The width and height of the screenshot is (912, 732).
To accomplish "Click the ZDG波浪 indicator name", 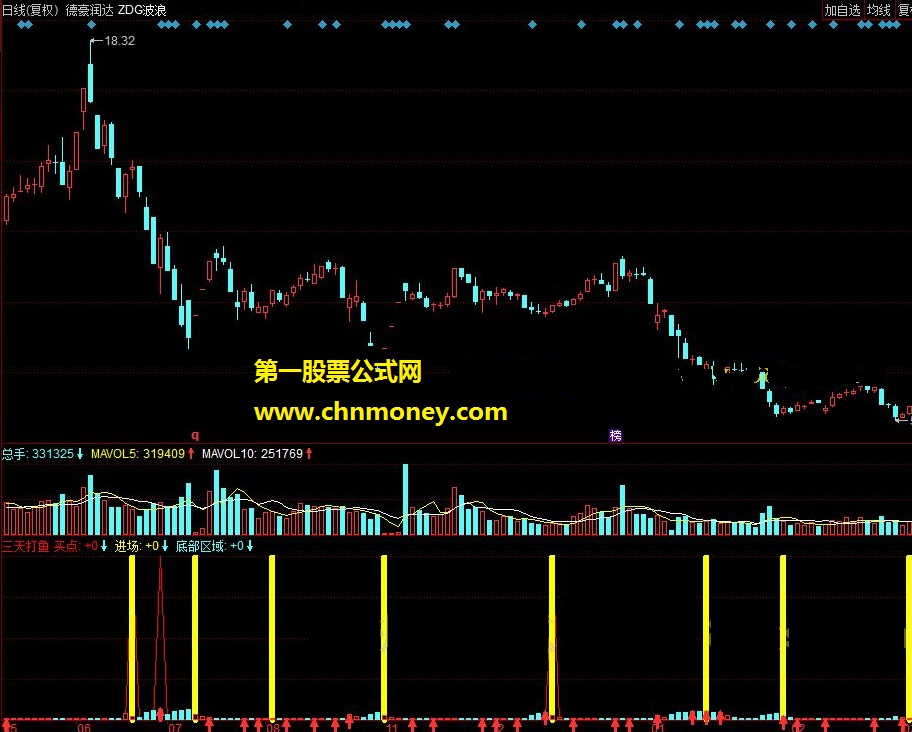I will pos(142,10).
